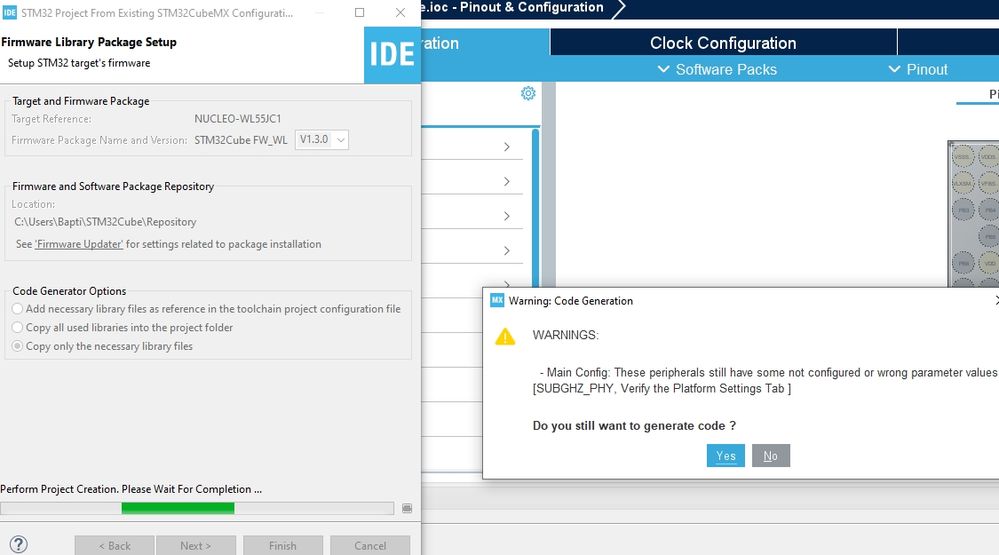The image size is (999, 555).
Task: Expand the Software Packs menu
Action: (717, 69)
